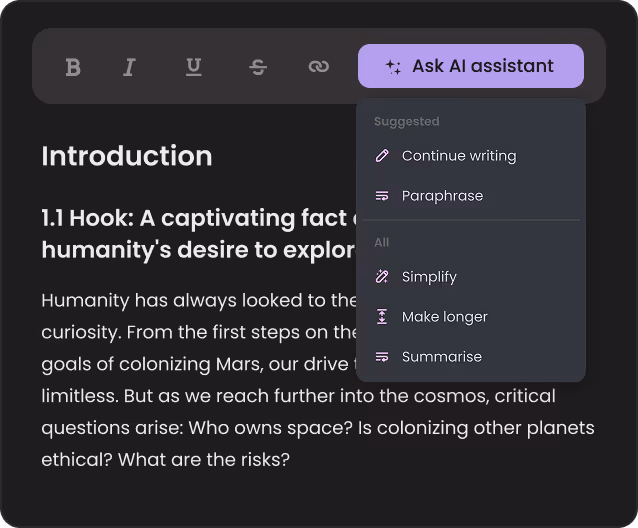Select Paraphrase in the AI menu

point(471,196)
